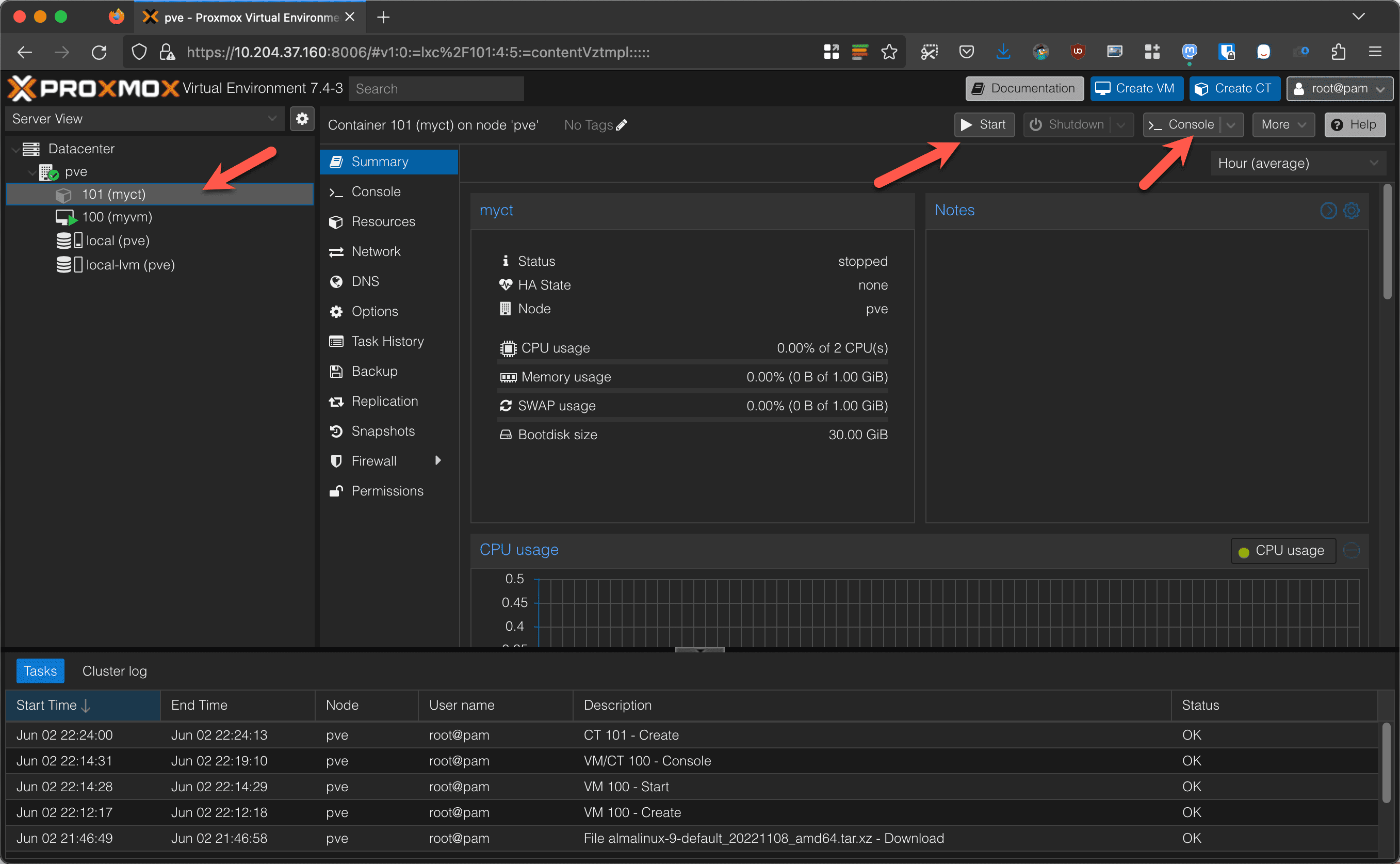
Task: Open the uBlock Origin extension icon
Action: [x=1078, y=52]
